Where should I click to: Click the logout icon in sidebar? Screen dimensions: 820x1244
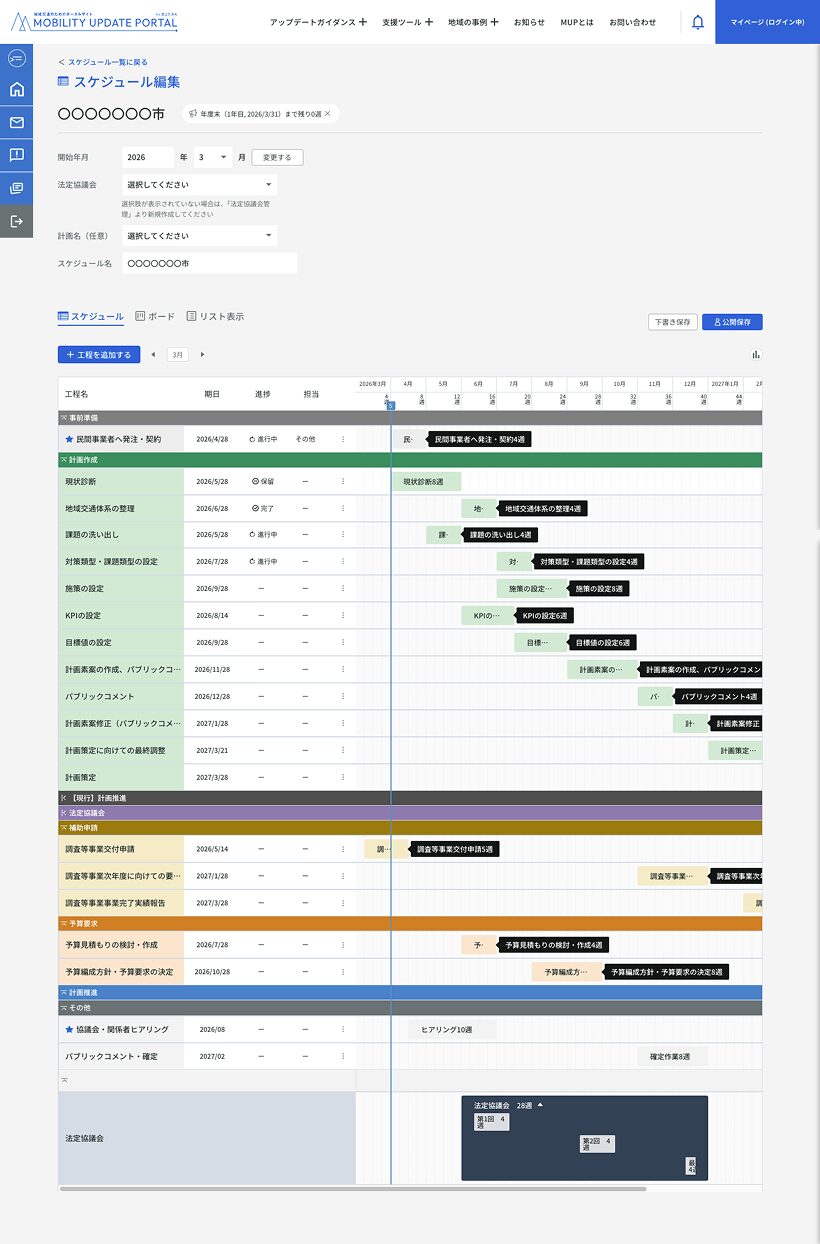tap(16, 221)
